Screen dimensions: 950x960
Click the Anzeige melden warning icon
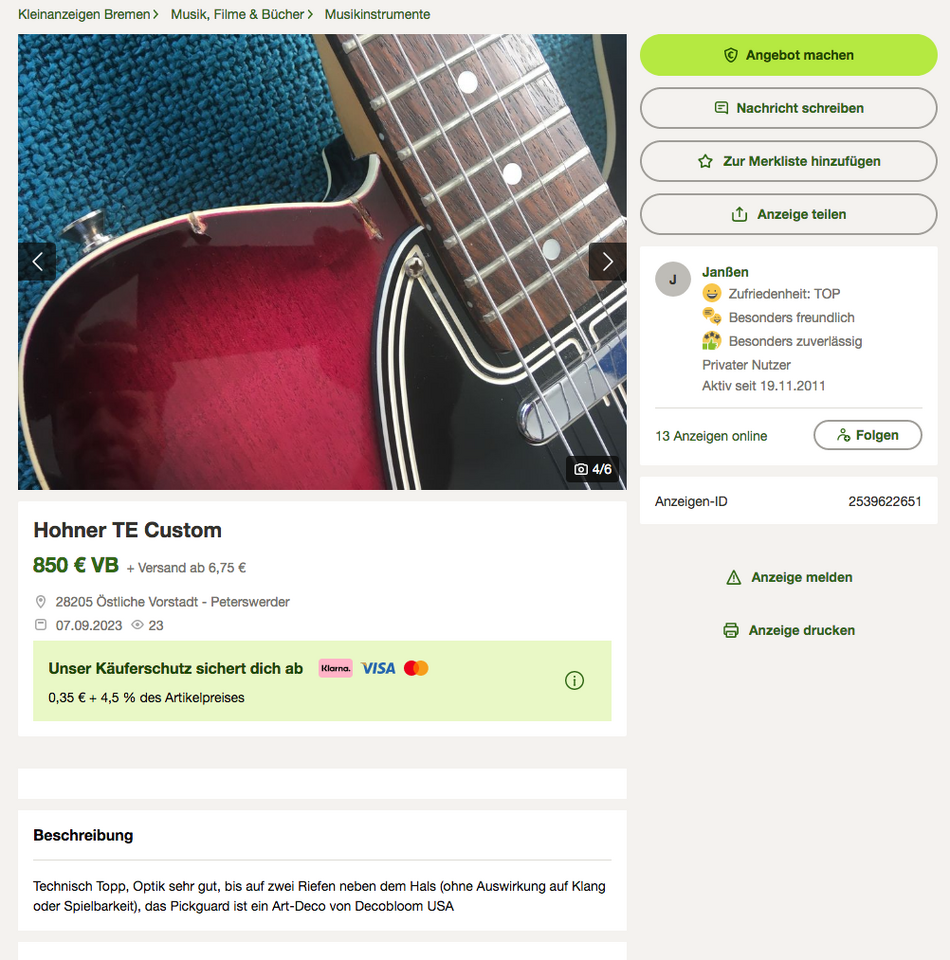(x=733, y=577)
